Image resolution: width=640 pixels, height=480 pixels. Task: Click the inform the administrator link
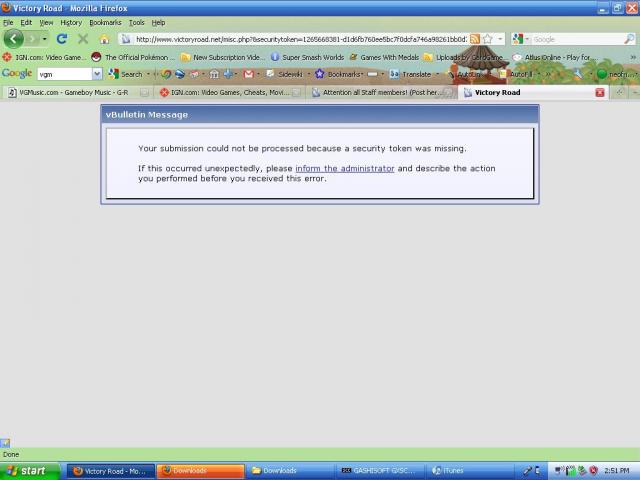tap(344, 168)
